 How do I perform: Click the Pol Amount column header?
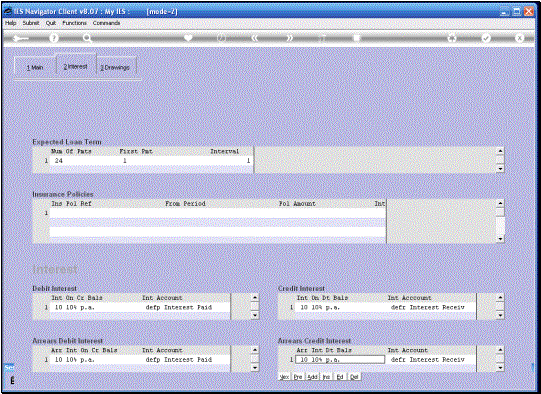tap(297, 204)
